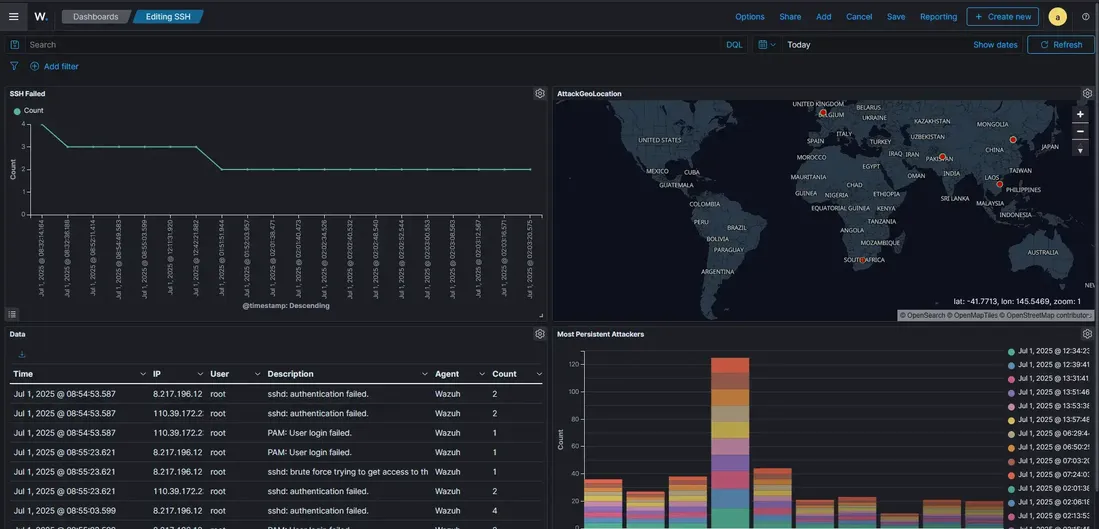
Task: Refresh the dashboard data
Action: click(1060, 45)
